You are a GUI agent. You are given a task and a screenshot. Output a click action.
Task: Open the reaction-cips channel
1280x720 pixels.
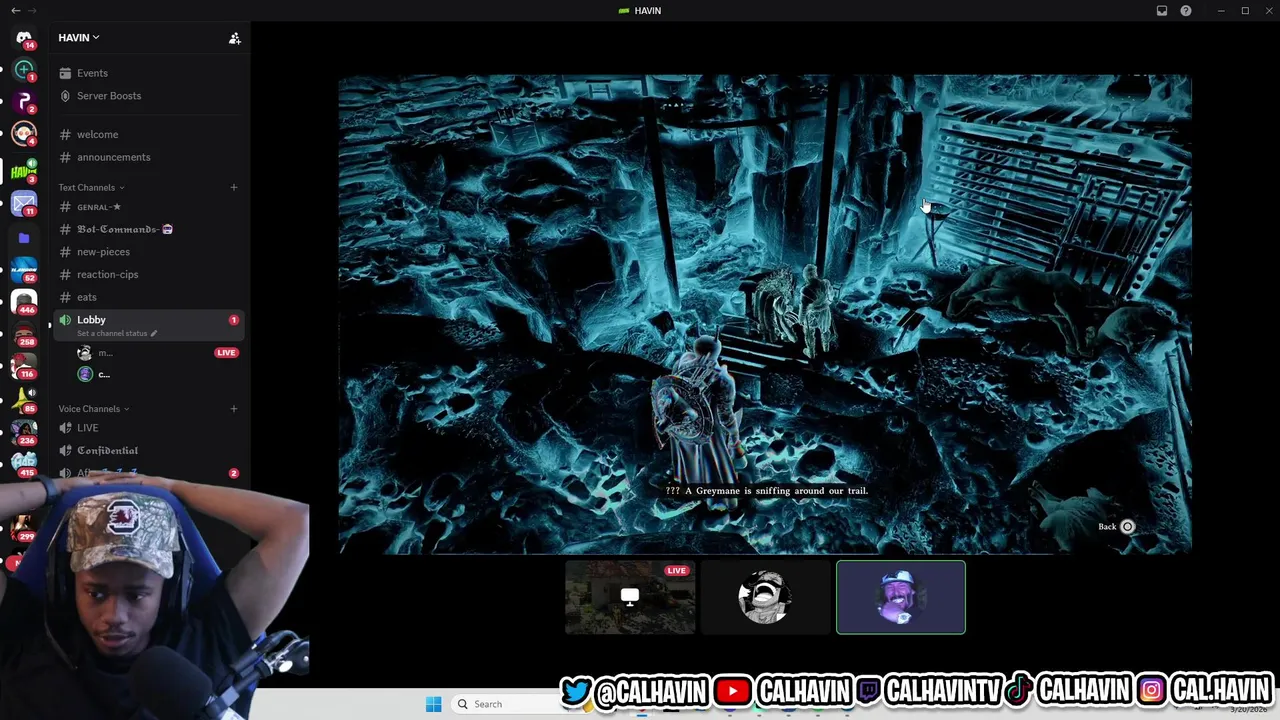click(x=150, y=274)
